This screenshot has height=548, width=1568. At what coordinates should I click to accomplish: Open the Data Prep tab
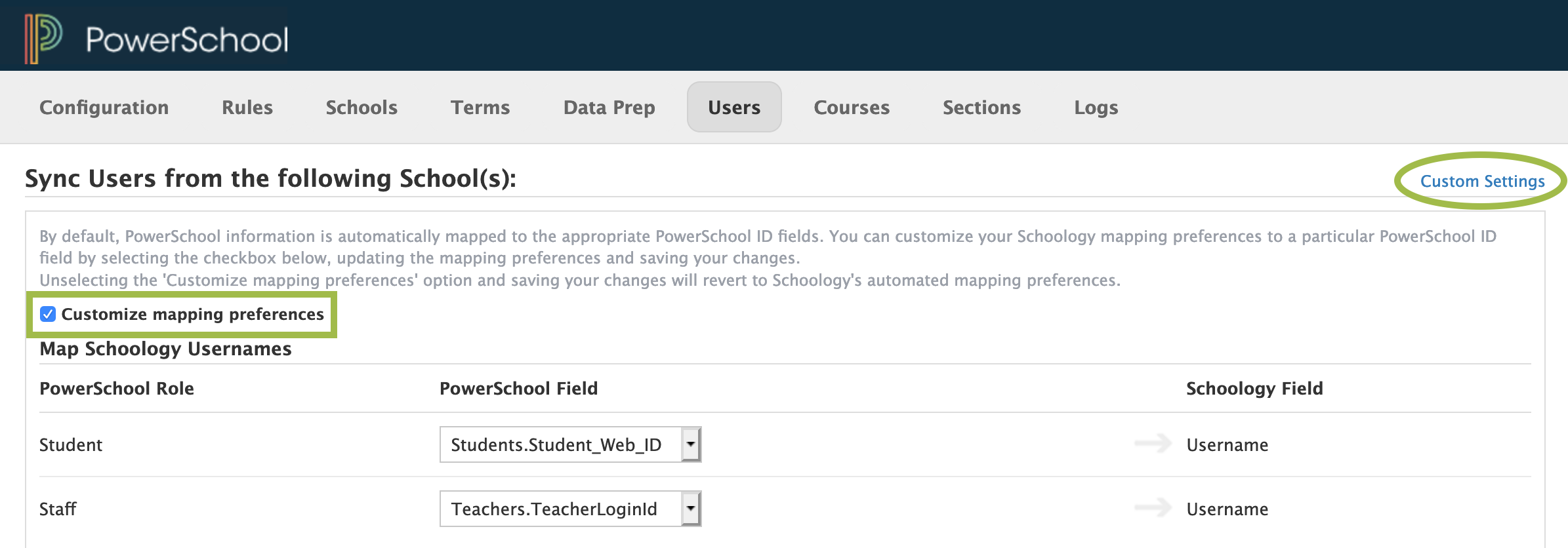[x=609, y=108]
